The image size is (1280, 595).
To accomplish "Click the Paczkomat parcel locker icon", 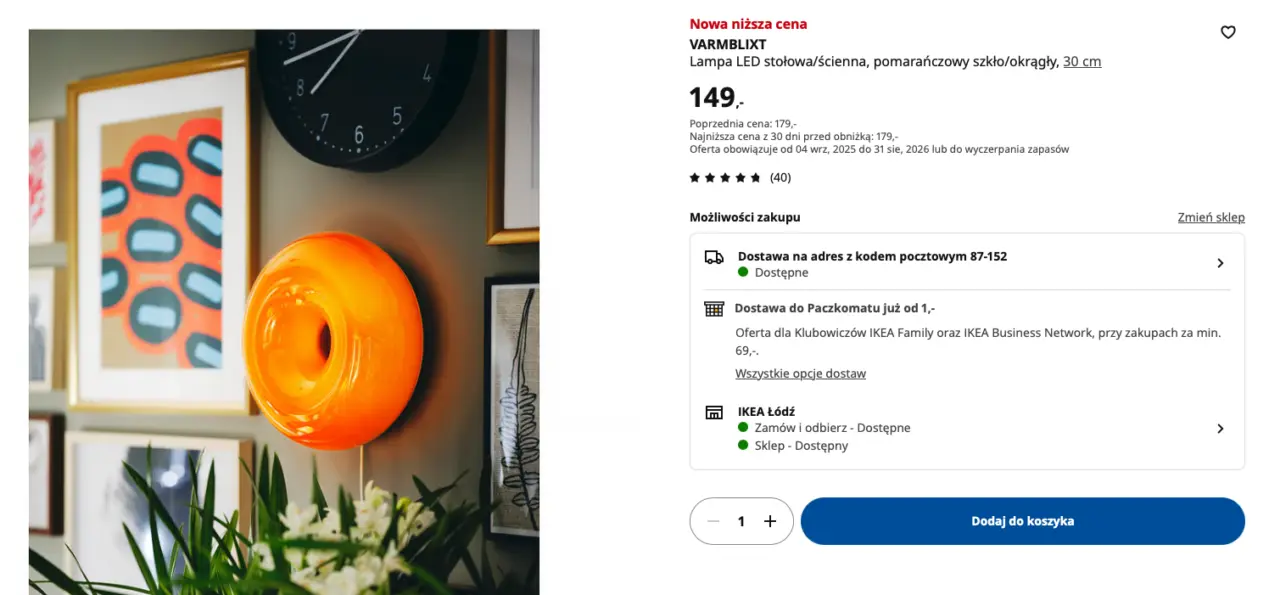I will [x=713, y=308].
